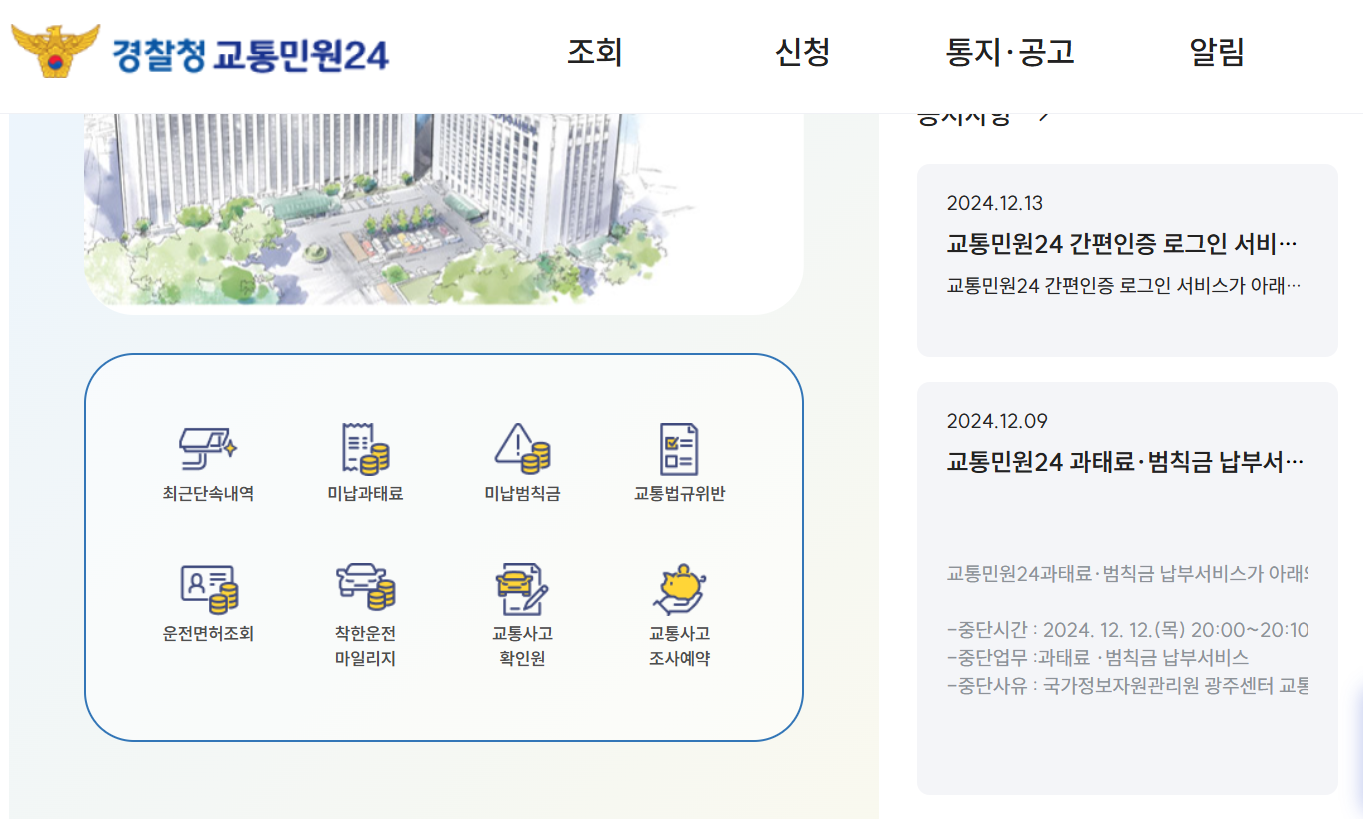1363x819 pixels.
Task: Click the 교통사고 확인원 label
Action: pyautogui.click(x=522, y=646)
